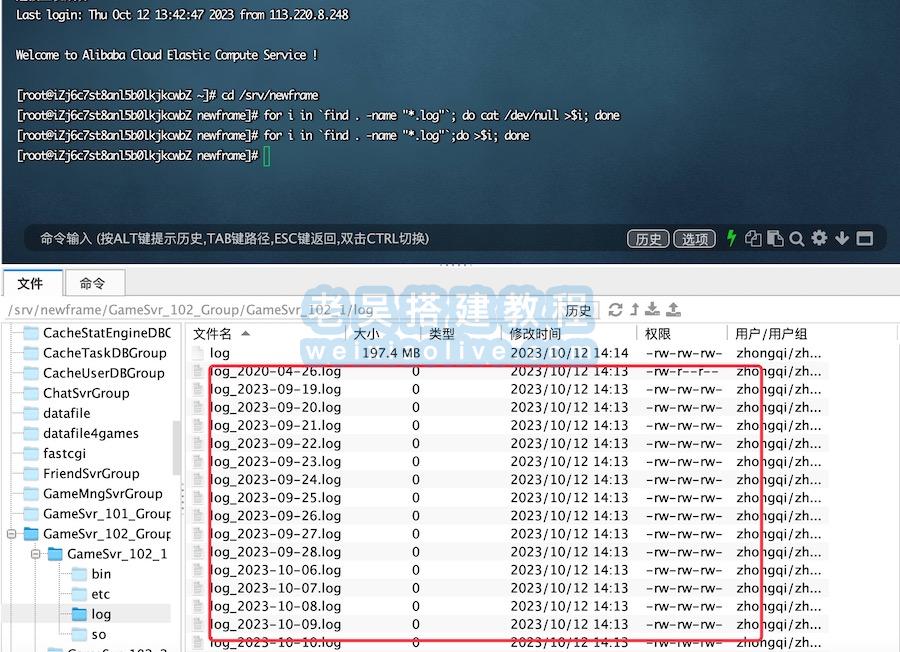Open the 选项 options button
This screenshot has height=652, width=900.
(x=693, y=238)
